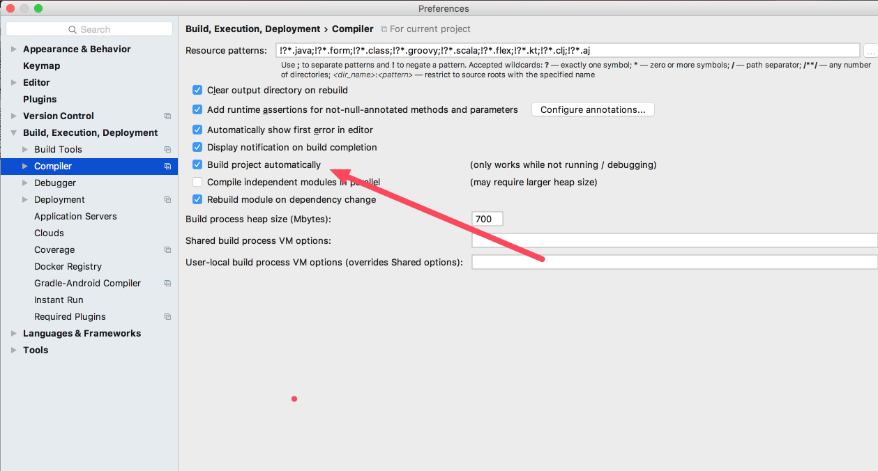Click the Build process heap size field
878x471 pixels.
pos(487,219)
